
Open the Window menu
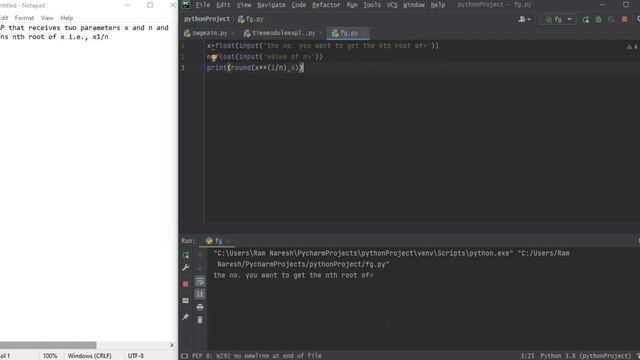coord(414,5)
